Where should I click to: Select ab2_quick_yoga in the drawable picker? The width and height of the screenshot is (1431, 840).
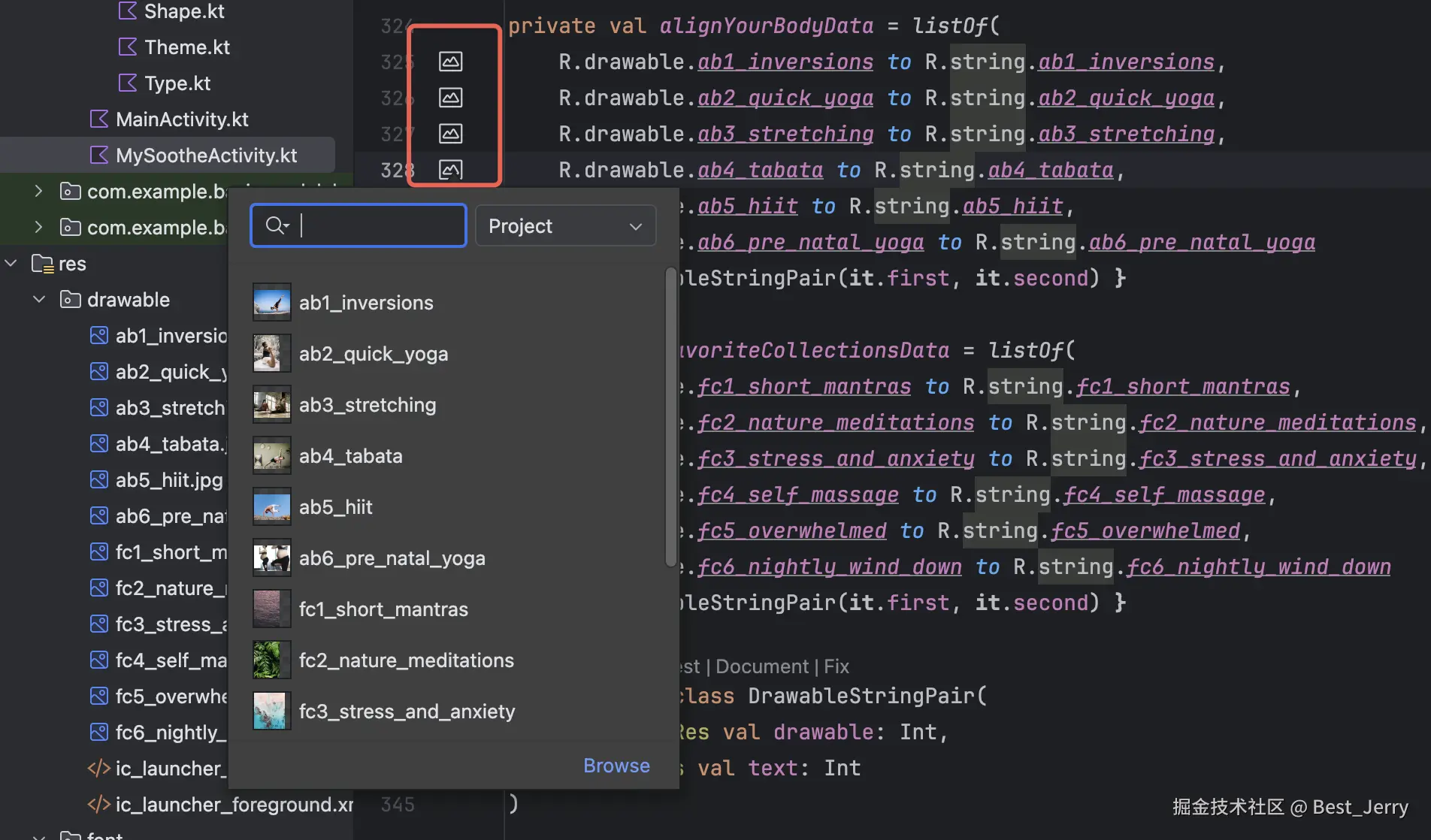tap(453, 353)
